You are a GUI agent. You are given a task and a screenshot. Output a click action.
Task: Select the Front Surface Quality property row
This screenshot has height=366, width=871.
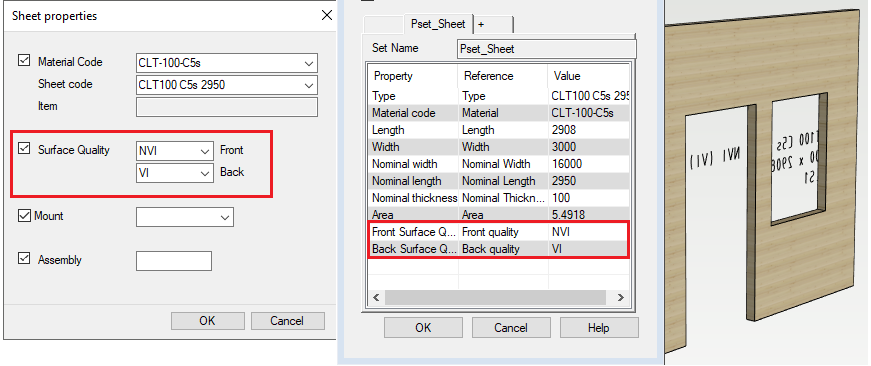coord(498,232)
